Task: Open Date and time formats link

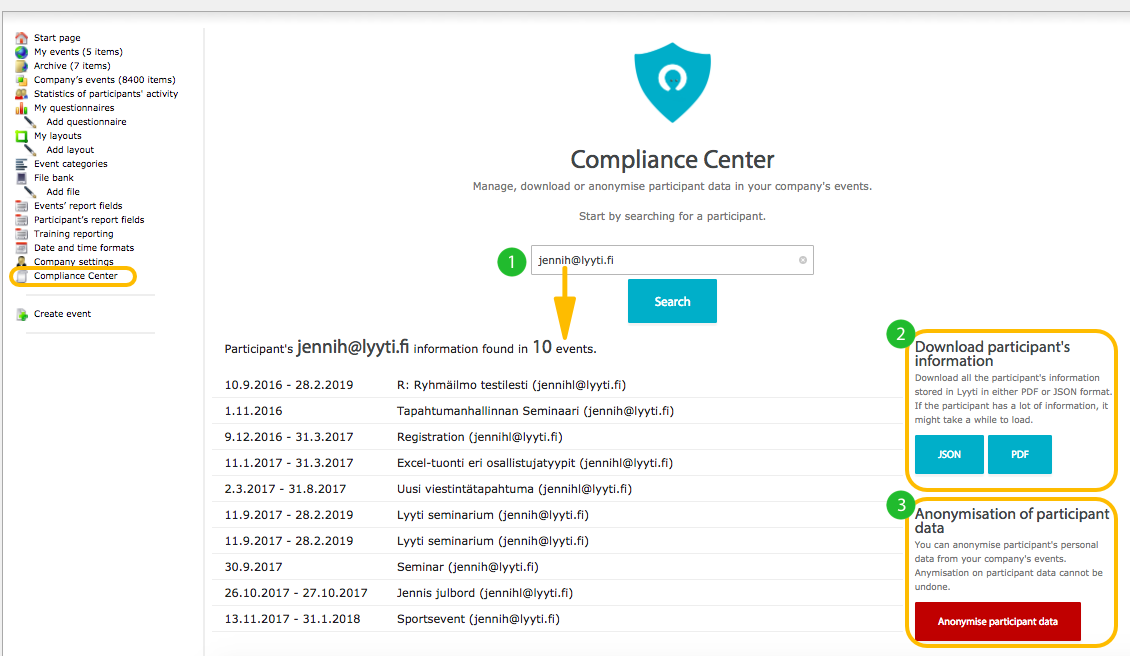Action: 84,248
